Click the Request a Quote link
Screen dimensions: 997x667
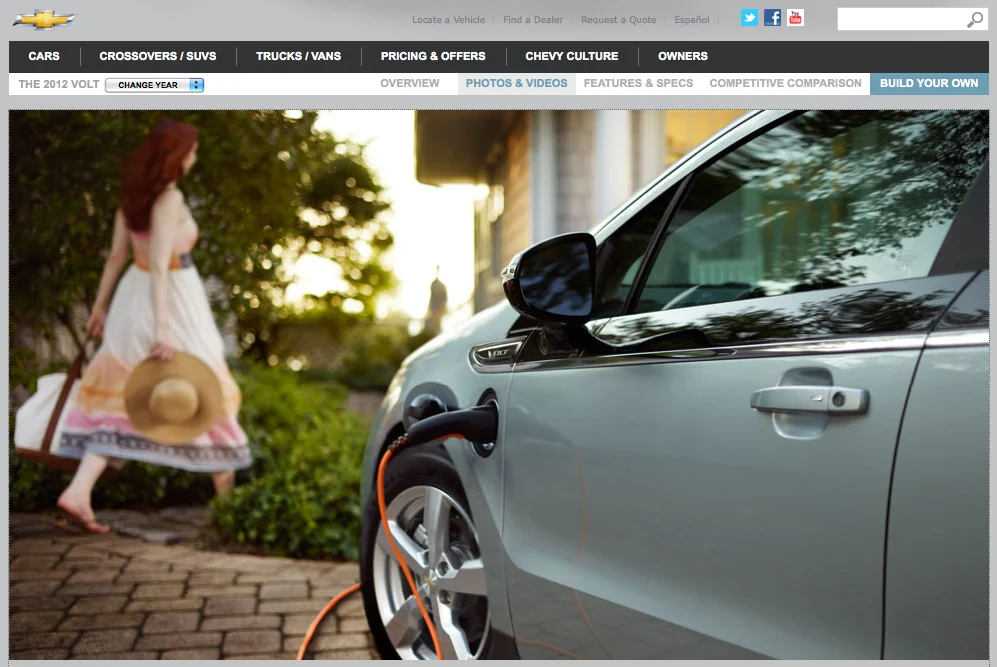[x=619, y=20]
